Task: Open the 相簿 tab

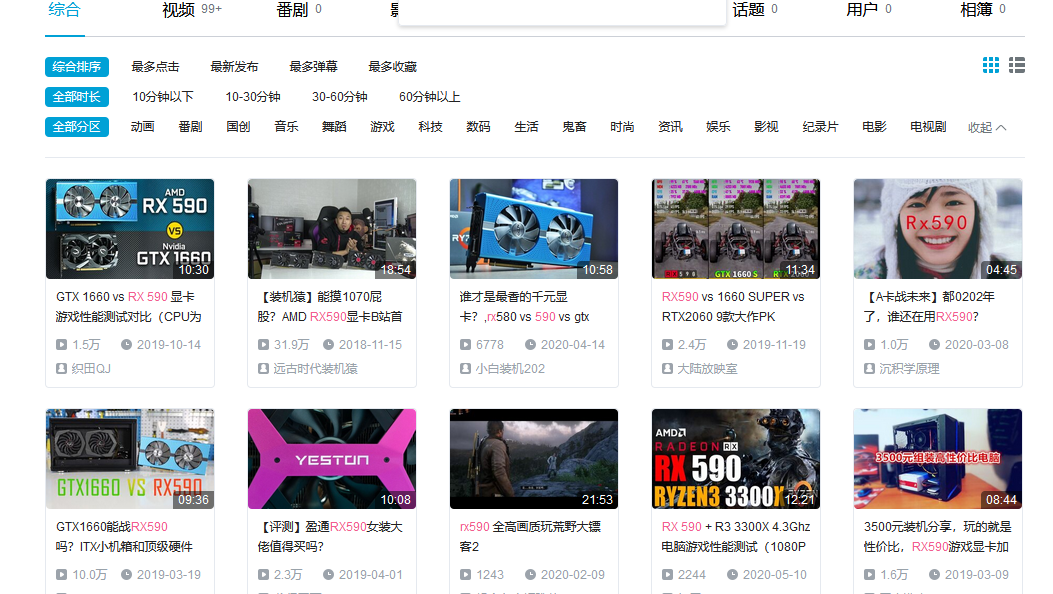Action: click(x=983, y=9)
